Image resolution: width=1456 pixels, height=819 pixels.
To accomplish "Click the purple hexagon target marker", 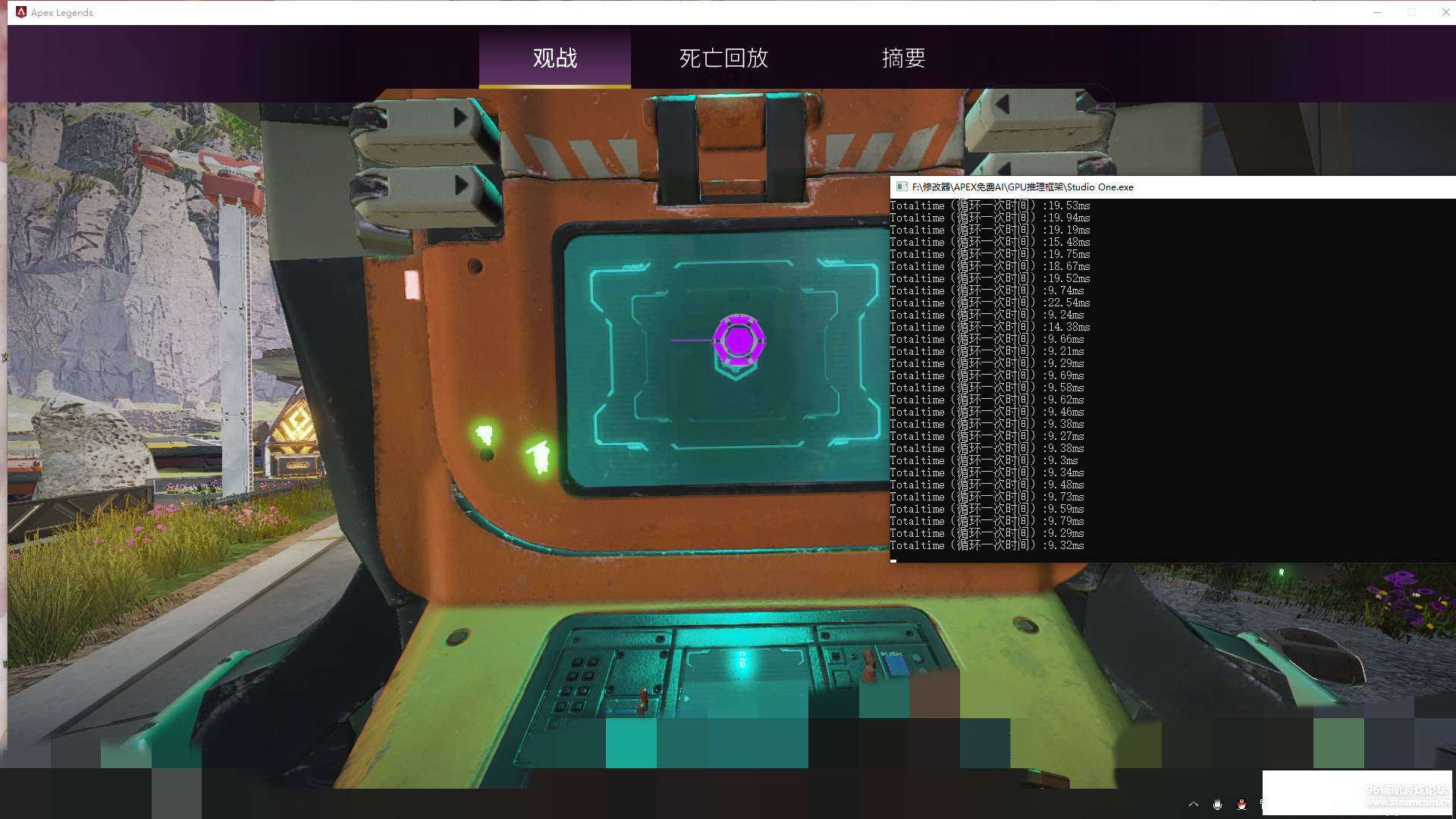I will click(738, 340).
